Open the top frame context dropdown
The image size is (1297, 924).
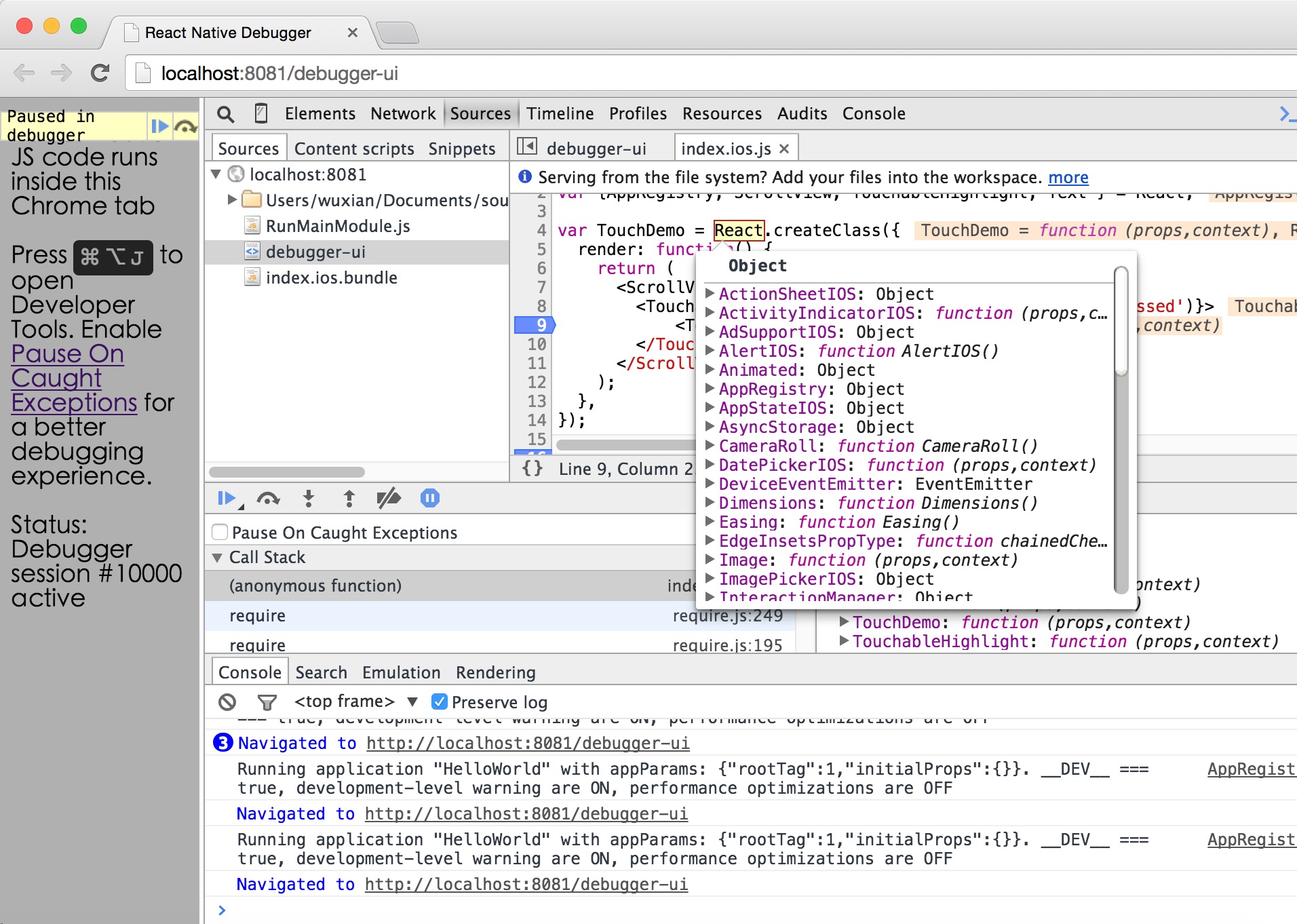[354, 702]
